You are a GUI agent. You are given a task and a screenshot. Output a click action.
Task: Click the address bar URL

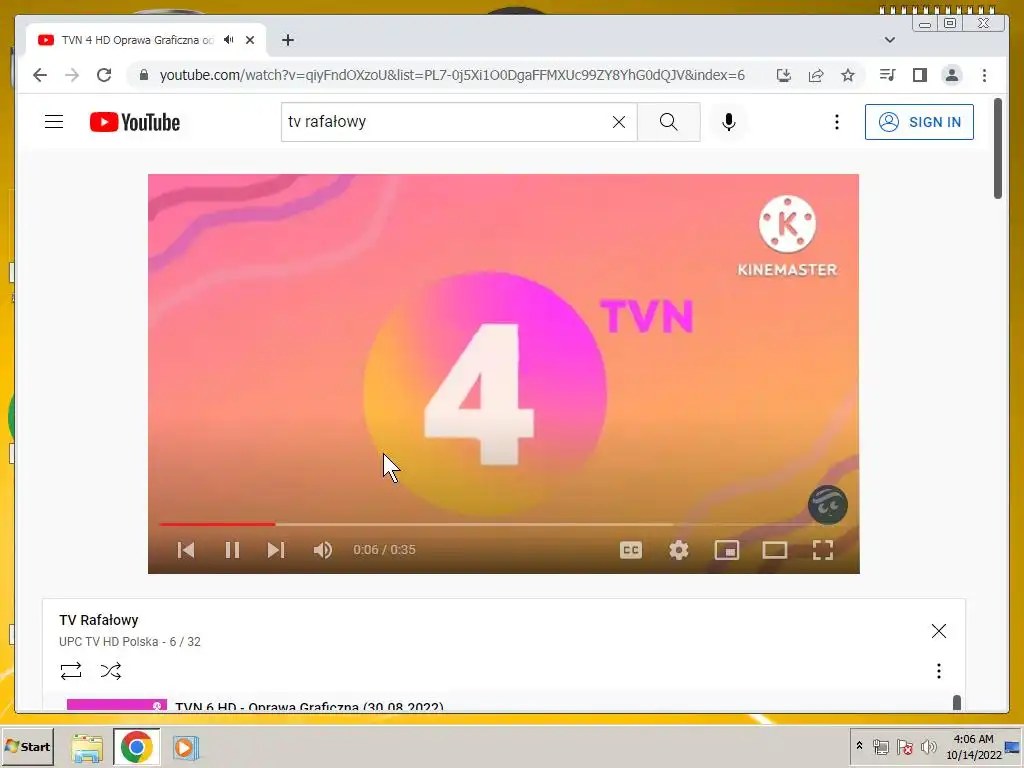tap(452, 75)
